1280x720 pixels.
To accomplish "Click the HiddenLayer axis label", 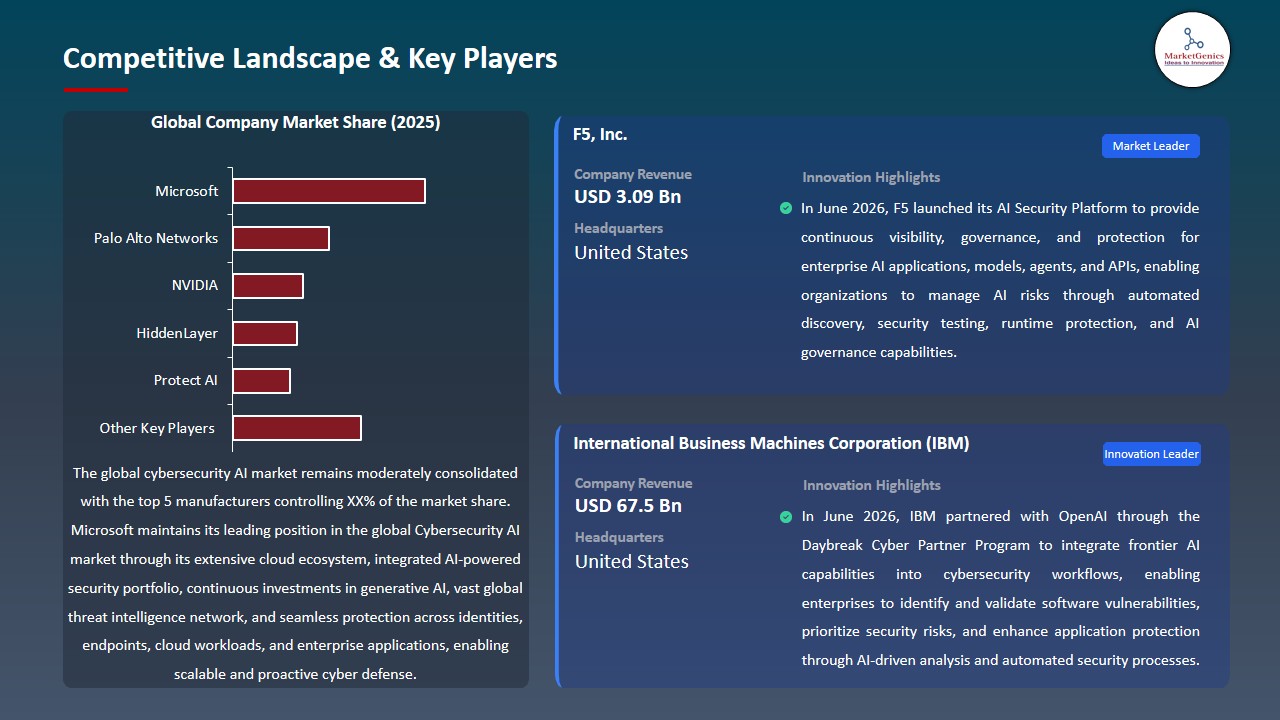I will (x=177, y=333).
